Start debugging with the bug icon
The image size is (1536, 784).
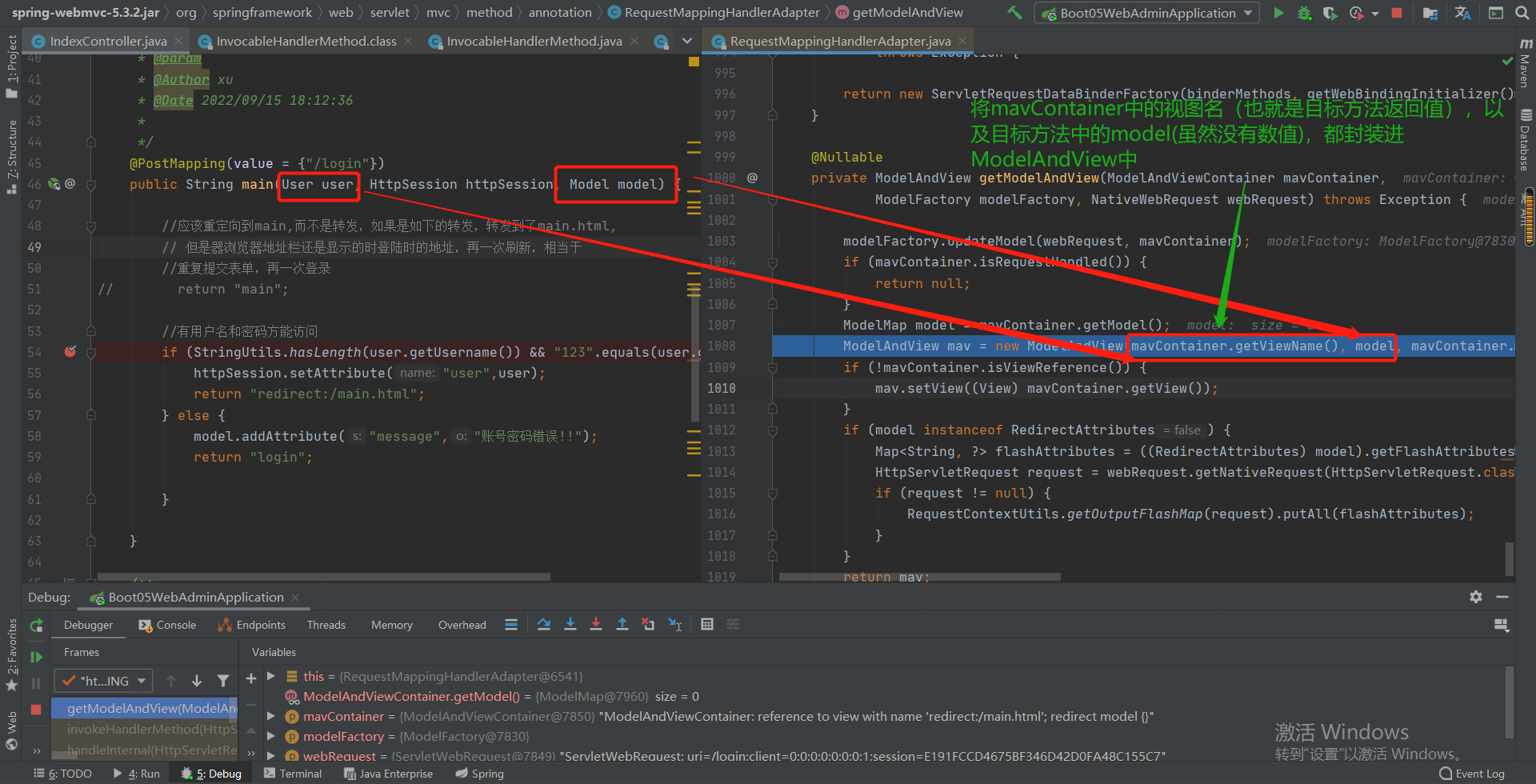pos(1304,13)
